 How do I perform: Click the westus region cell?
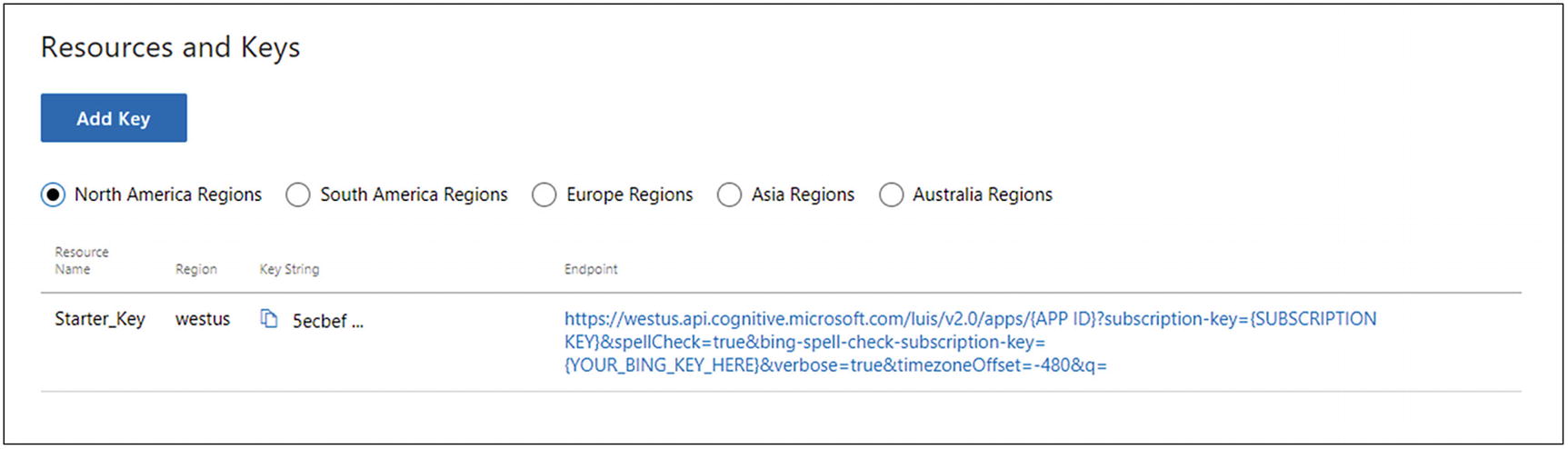(203, 319)
